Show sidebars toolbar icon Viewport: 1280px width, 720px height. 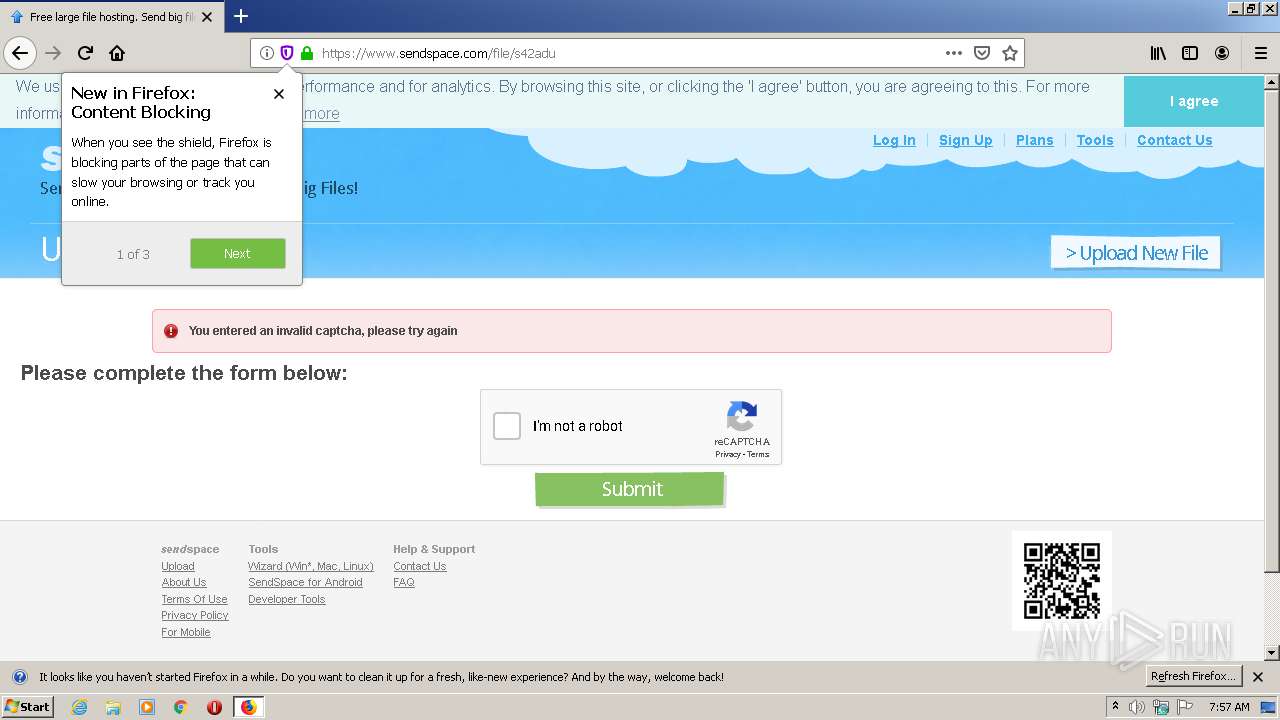point(1190,53)
